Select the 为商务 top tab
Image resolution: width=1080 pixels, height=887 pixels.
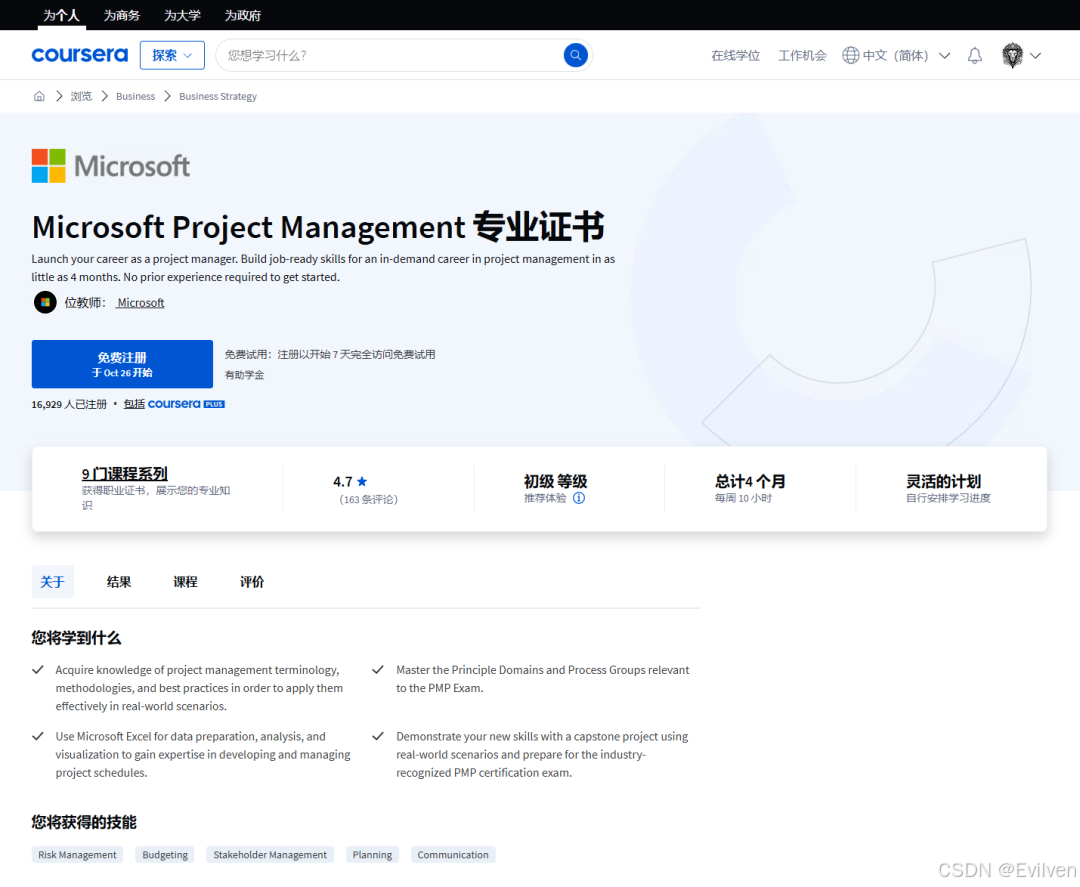[122, 15]
